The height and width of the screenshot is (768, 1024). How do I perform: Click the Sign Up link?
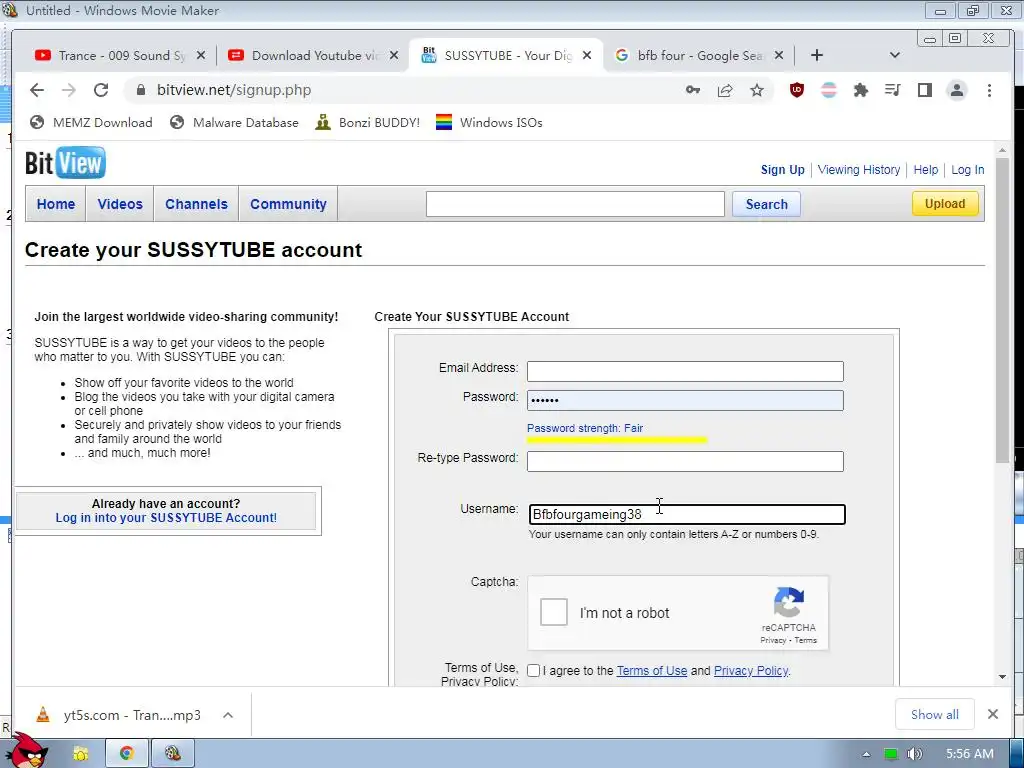pyautogui.click(x=782, y=170)
